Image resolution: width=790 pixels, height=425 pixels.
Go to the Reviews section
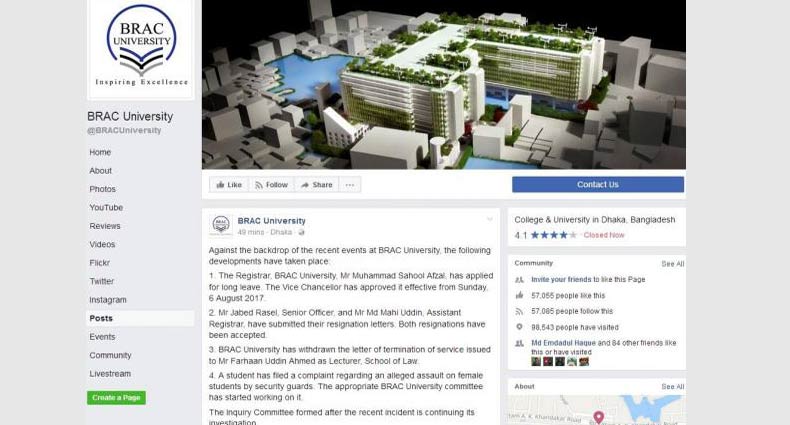105,226
